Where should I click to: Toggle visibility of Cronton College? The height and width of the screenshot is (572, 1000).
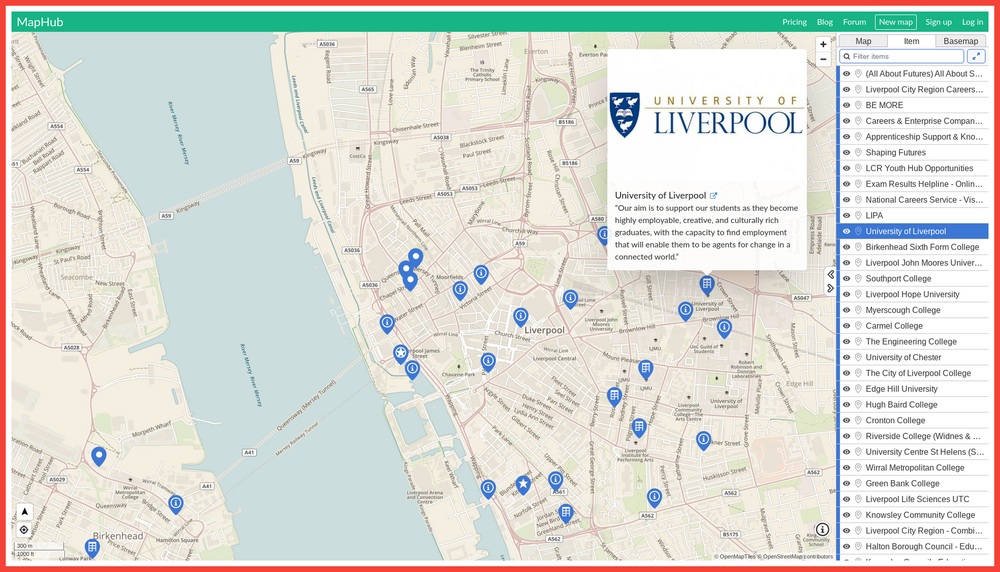click(846, 420)
